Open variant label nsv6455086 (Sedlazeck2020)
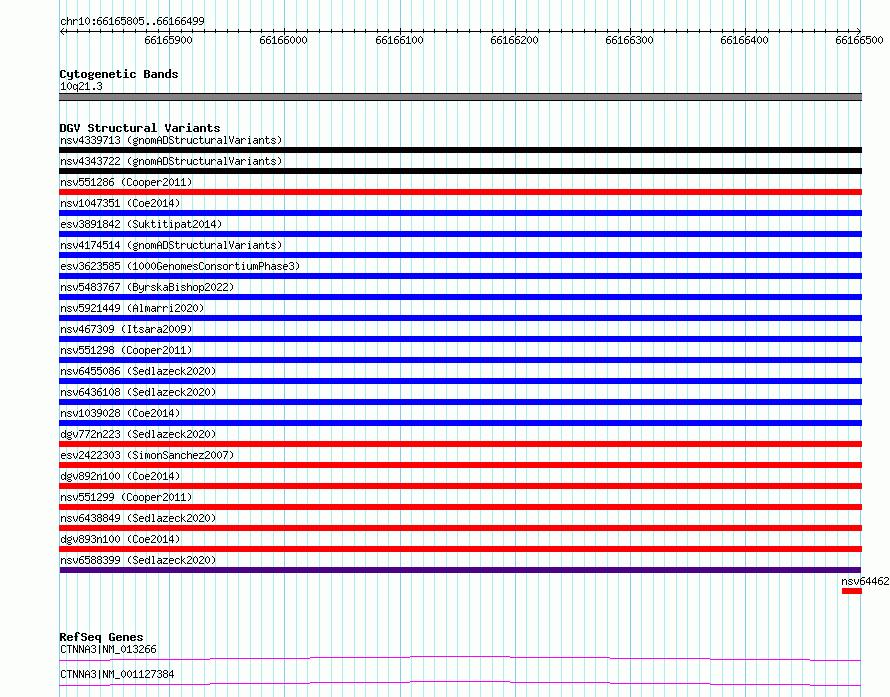 138,371
